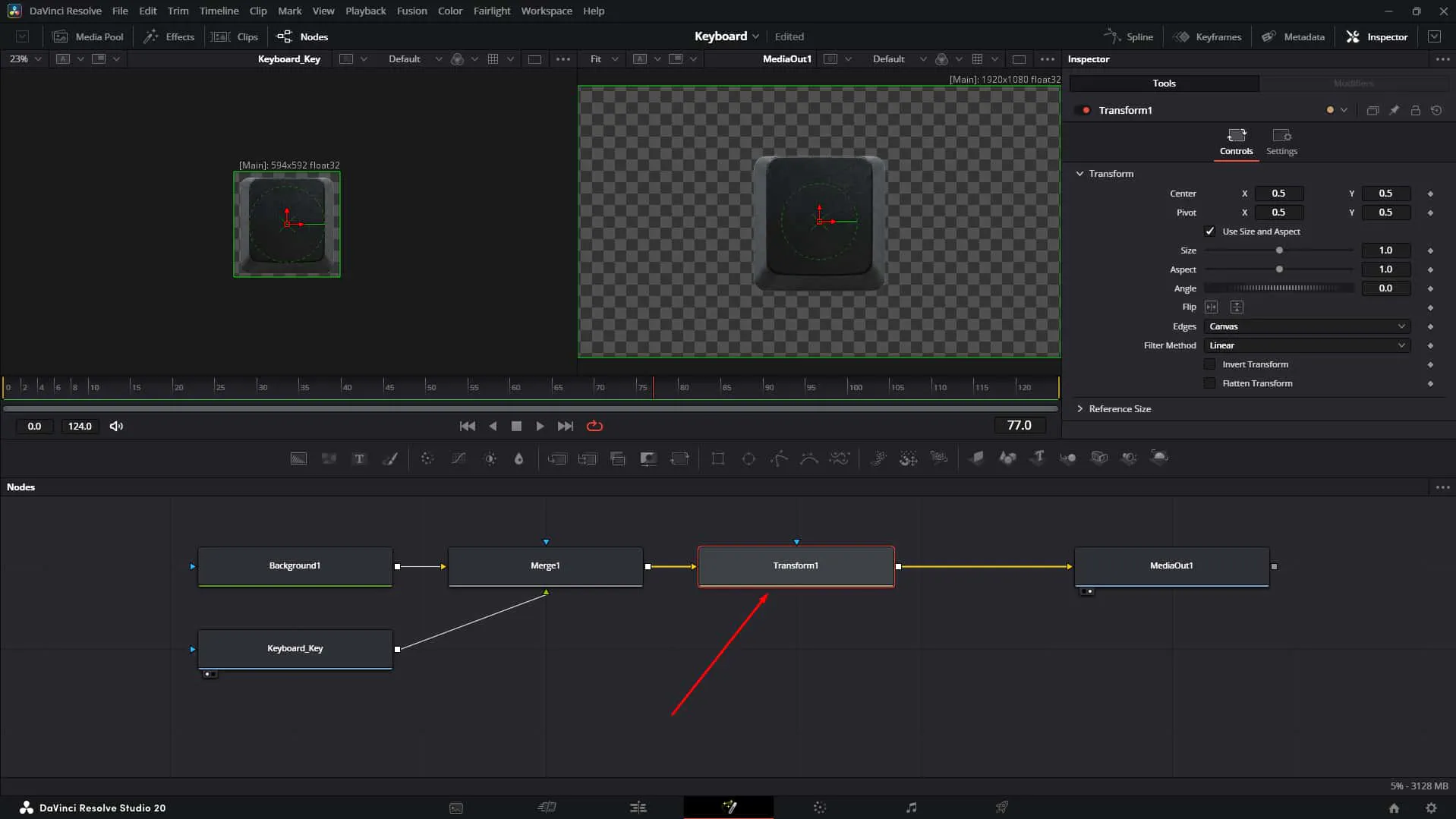Expand the Reference Size section
Screen dimensions: 1456x819
(1079, 409)
